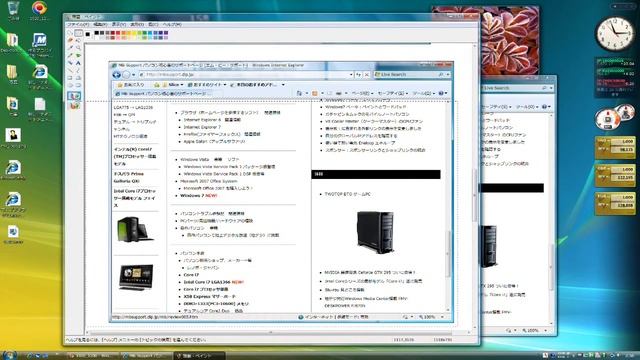Screen dimensions: 640x360
Task: Click the currency gadget showing 98.115
Action: pyautogui.click(x=615, y=147)
